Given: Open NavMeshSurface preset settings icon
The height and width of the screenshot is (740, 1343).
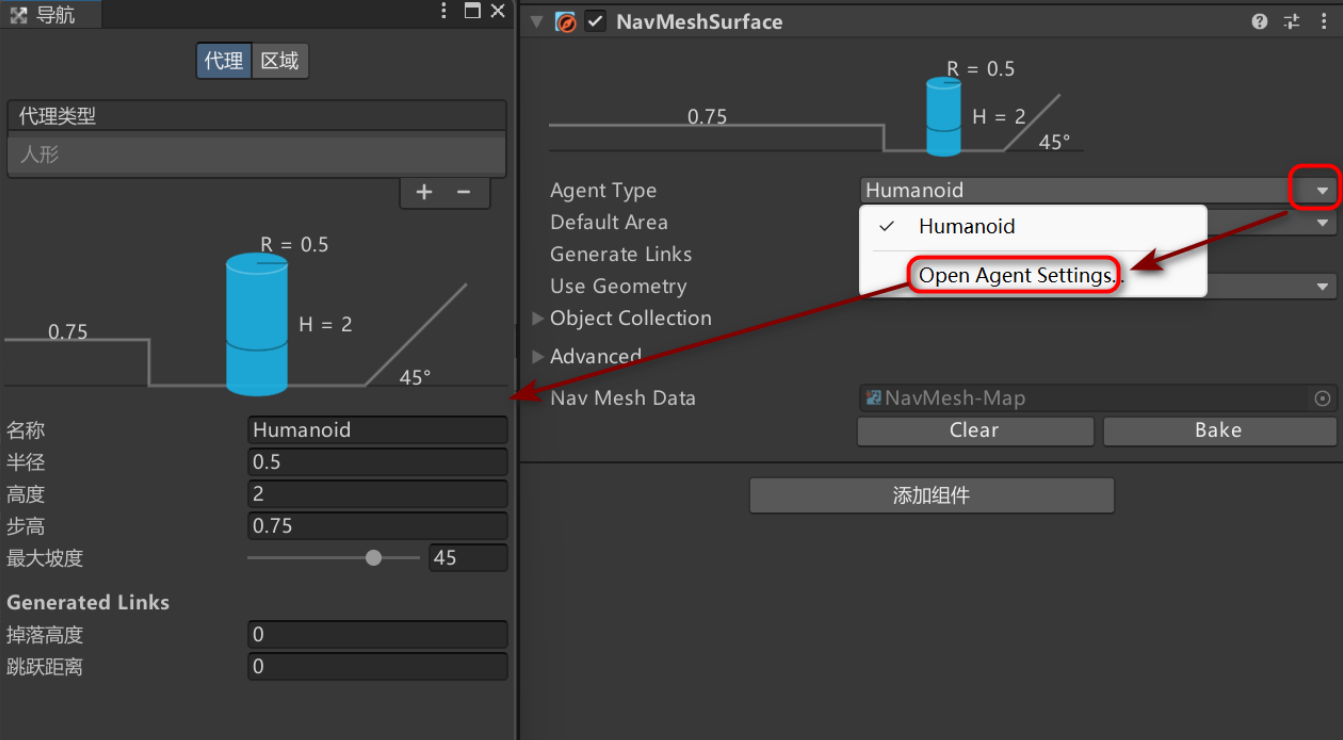Looking at the screenshot, I should [1291, 22].
